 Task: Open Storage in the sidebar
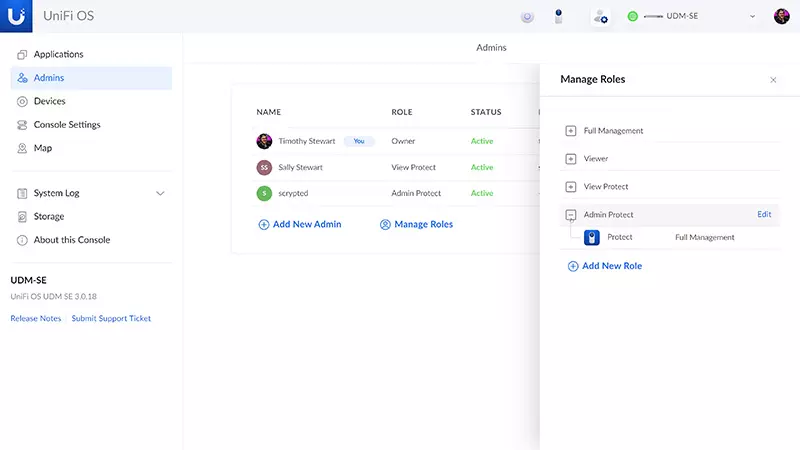click(x=91, y=216)
